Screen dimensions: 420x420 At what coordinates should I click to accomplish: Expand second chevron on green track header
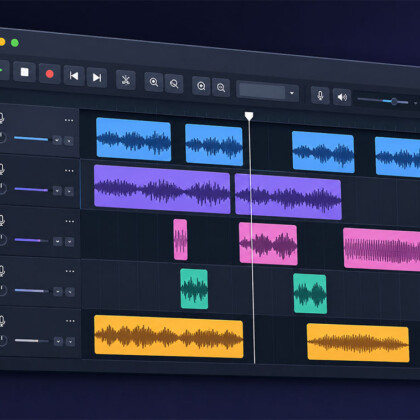70,292
